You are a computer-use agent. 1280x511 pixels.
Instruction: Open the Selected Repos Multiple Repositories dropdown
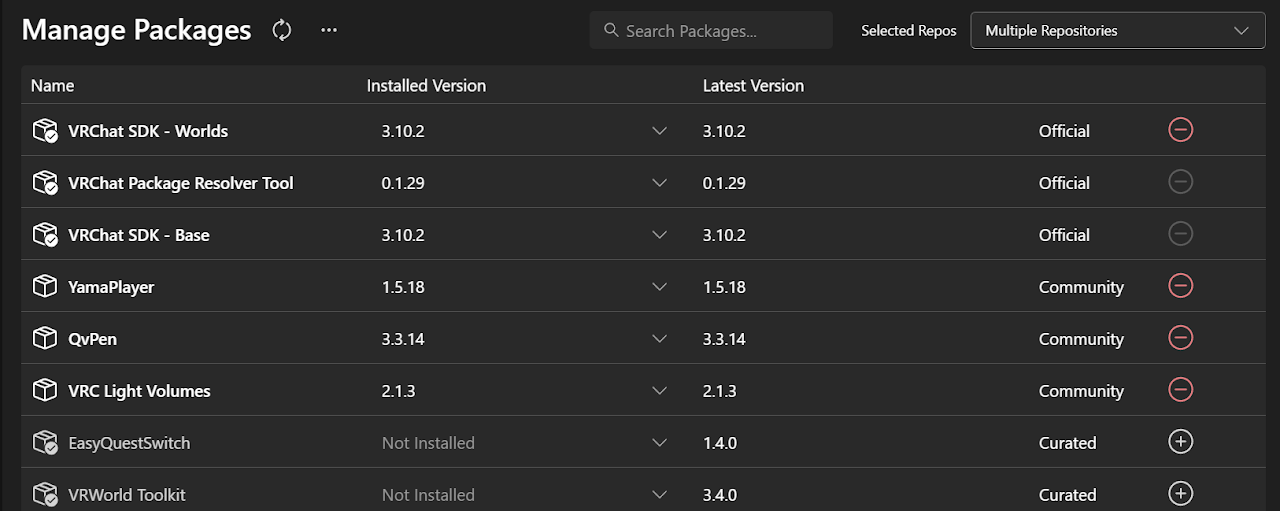click(x=1116, y=31)
